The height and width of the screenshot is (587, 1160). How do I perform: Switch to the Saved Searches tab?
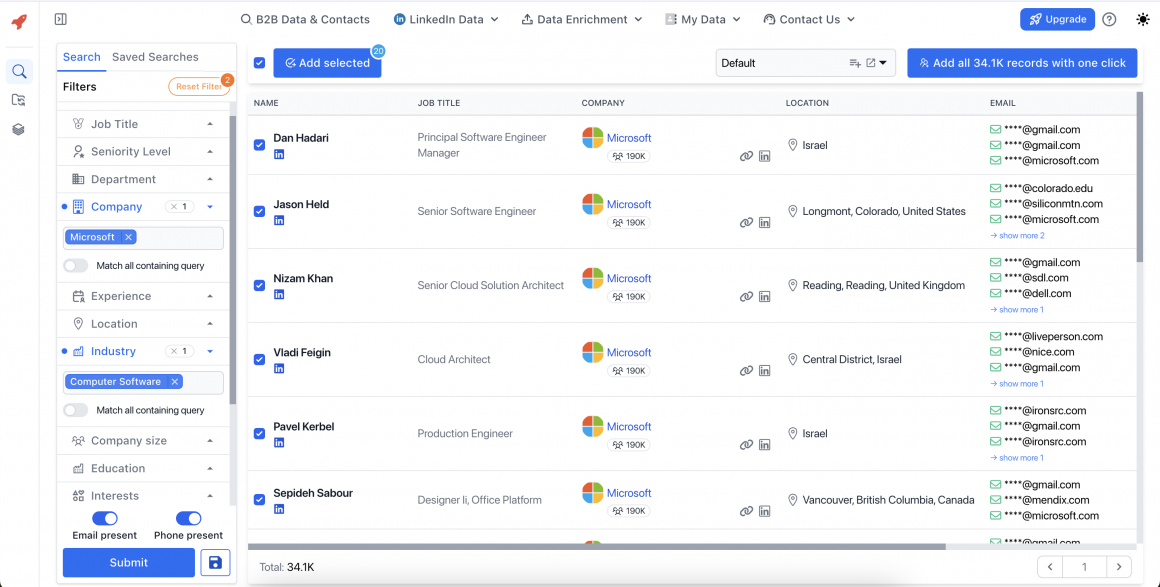coord(155,57)
